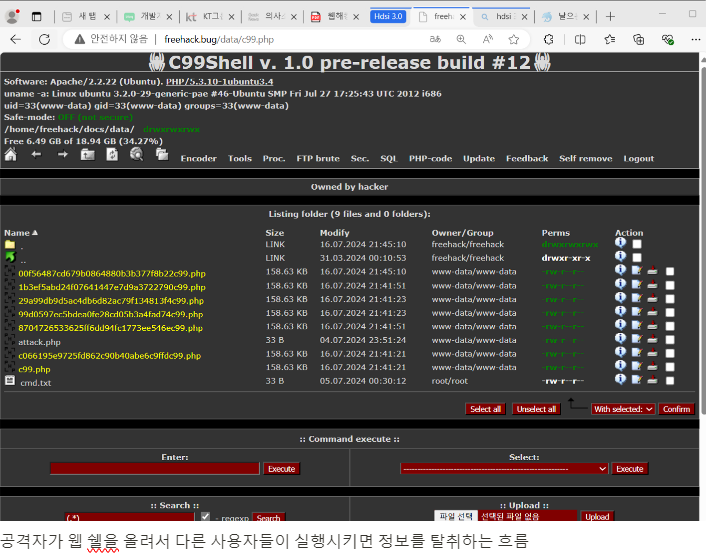Click the Select all button
Viewport: 710px width, 553px height.
(x=485, y=409)
